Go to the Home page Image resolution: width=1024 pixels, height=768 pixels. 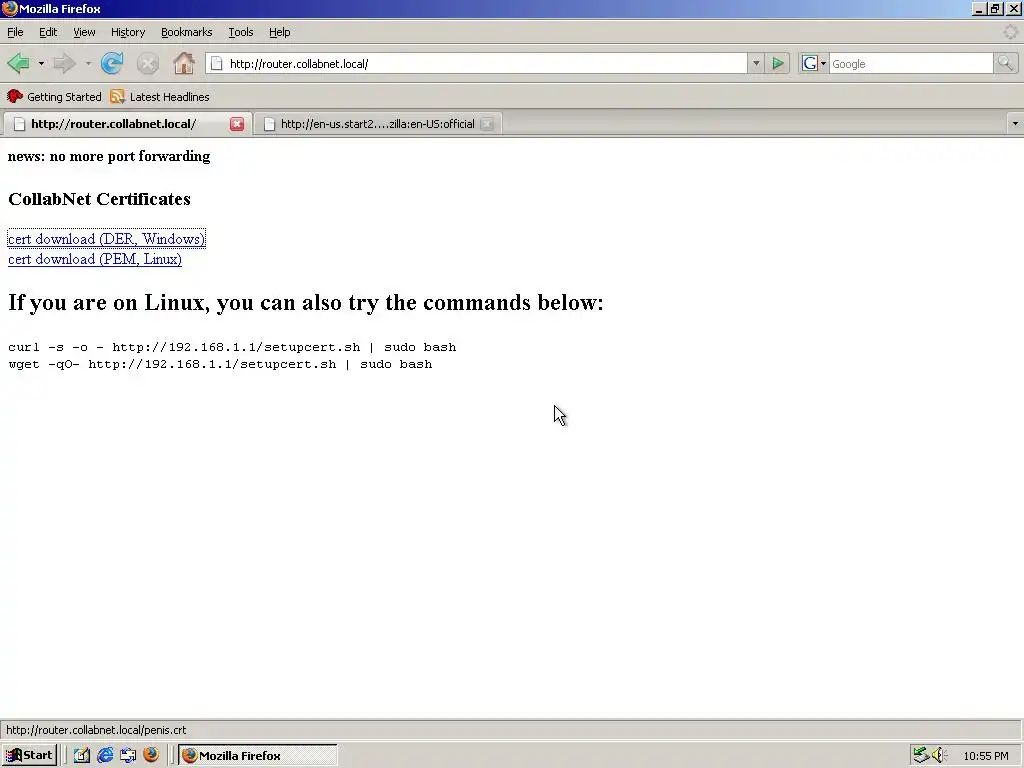pyautogui.click(x=184, y=63)
